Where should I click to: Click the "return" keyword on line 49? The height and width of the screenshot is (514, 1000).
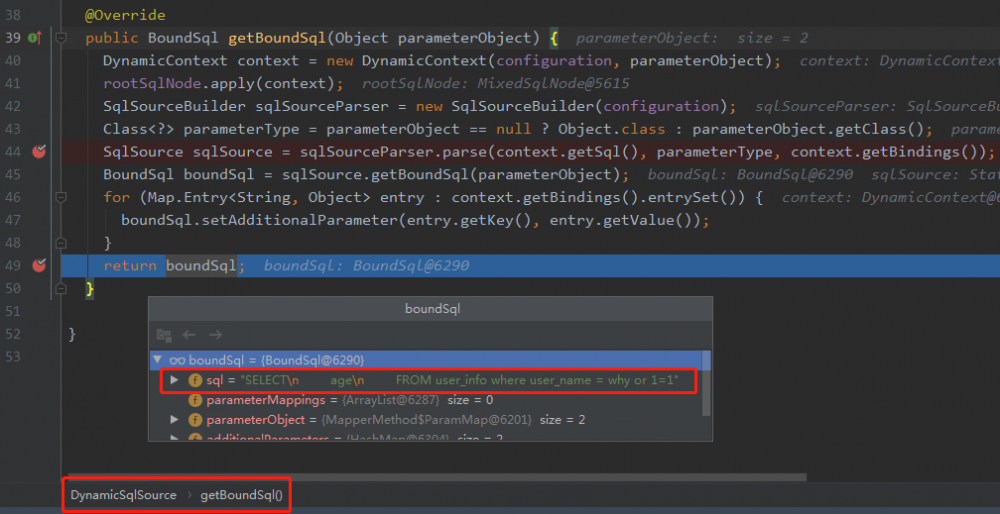coord(130,266)
